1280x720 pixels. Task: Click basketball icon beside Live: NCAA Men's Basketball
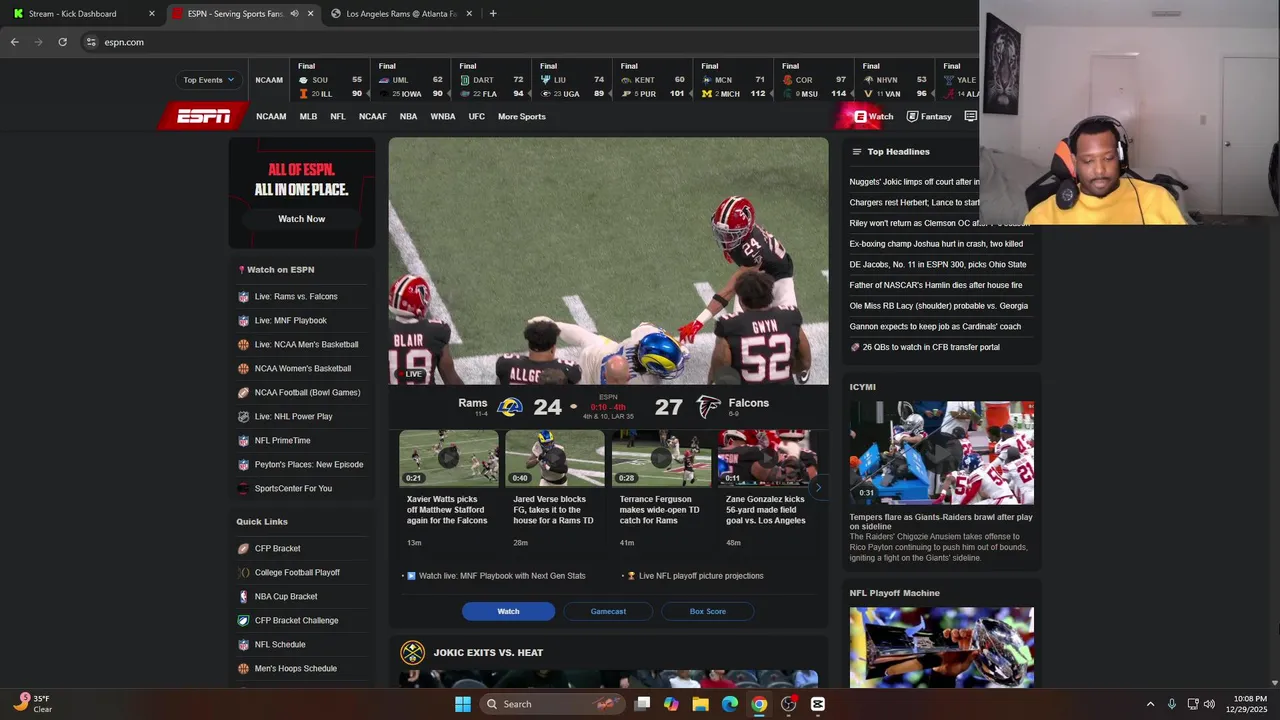point(243,345)
